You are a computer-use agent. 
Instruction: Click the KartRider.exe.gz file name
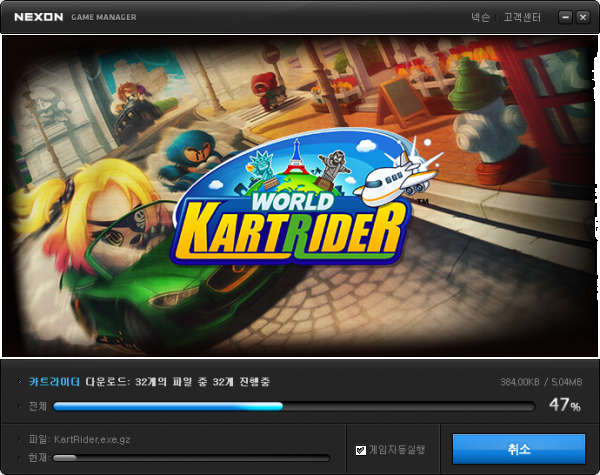[92, 439]
